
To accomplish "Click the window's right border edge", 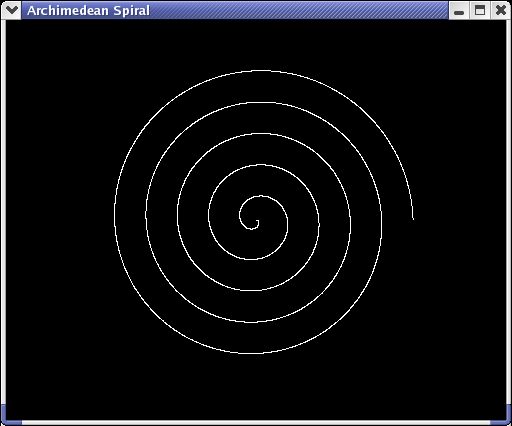I will (509, 212).
